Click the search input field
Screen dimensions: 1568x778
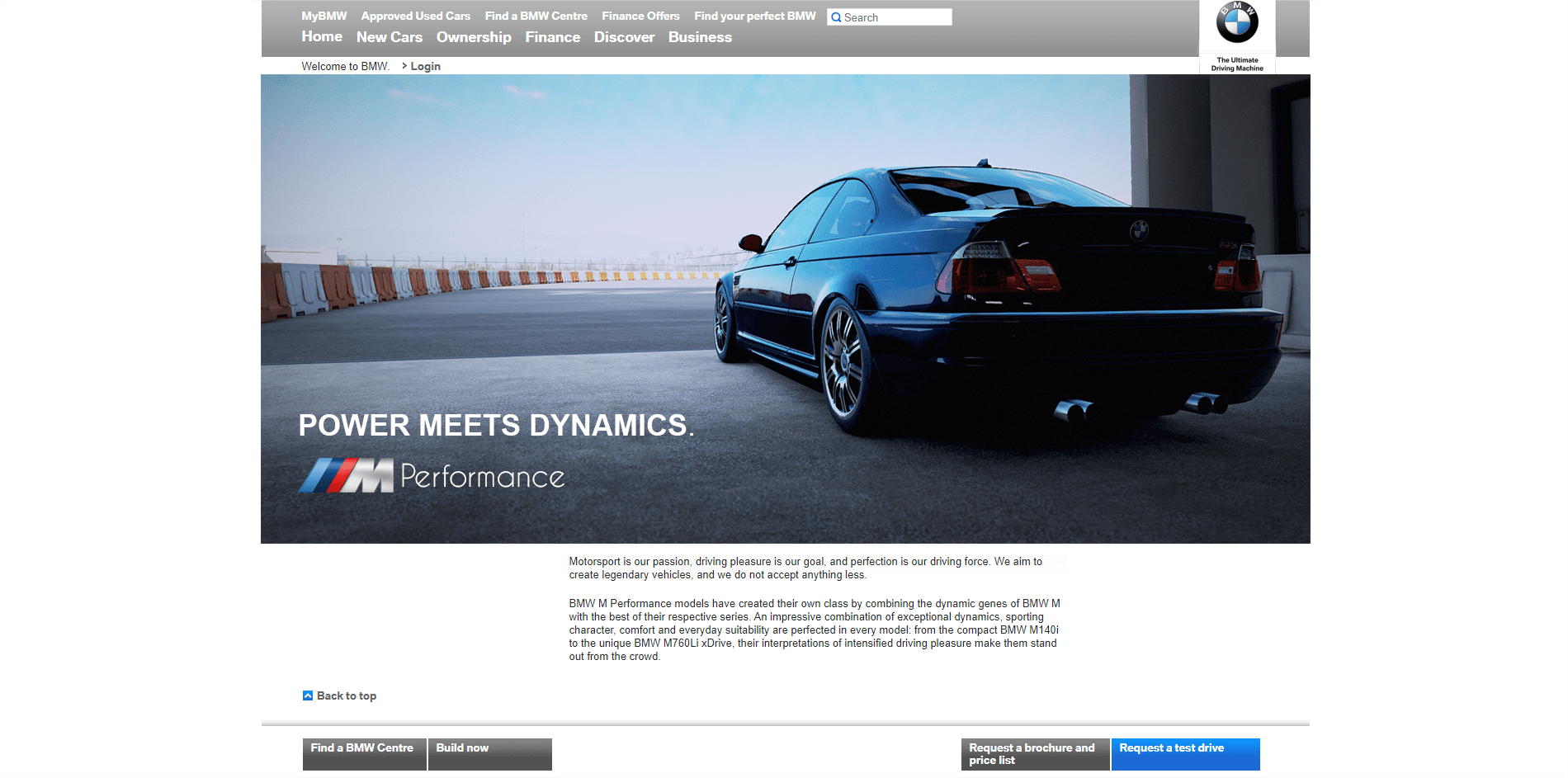coord(895,17)
